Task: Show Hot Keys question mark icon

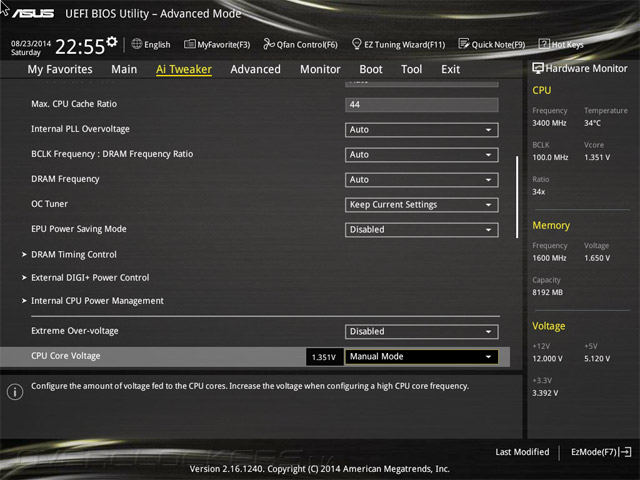Action: (544, 44)
